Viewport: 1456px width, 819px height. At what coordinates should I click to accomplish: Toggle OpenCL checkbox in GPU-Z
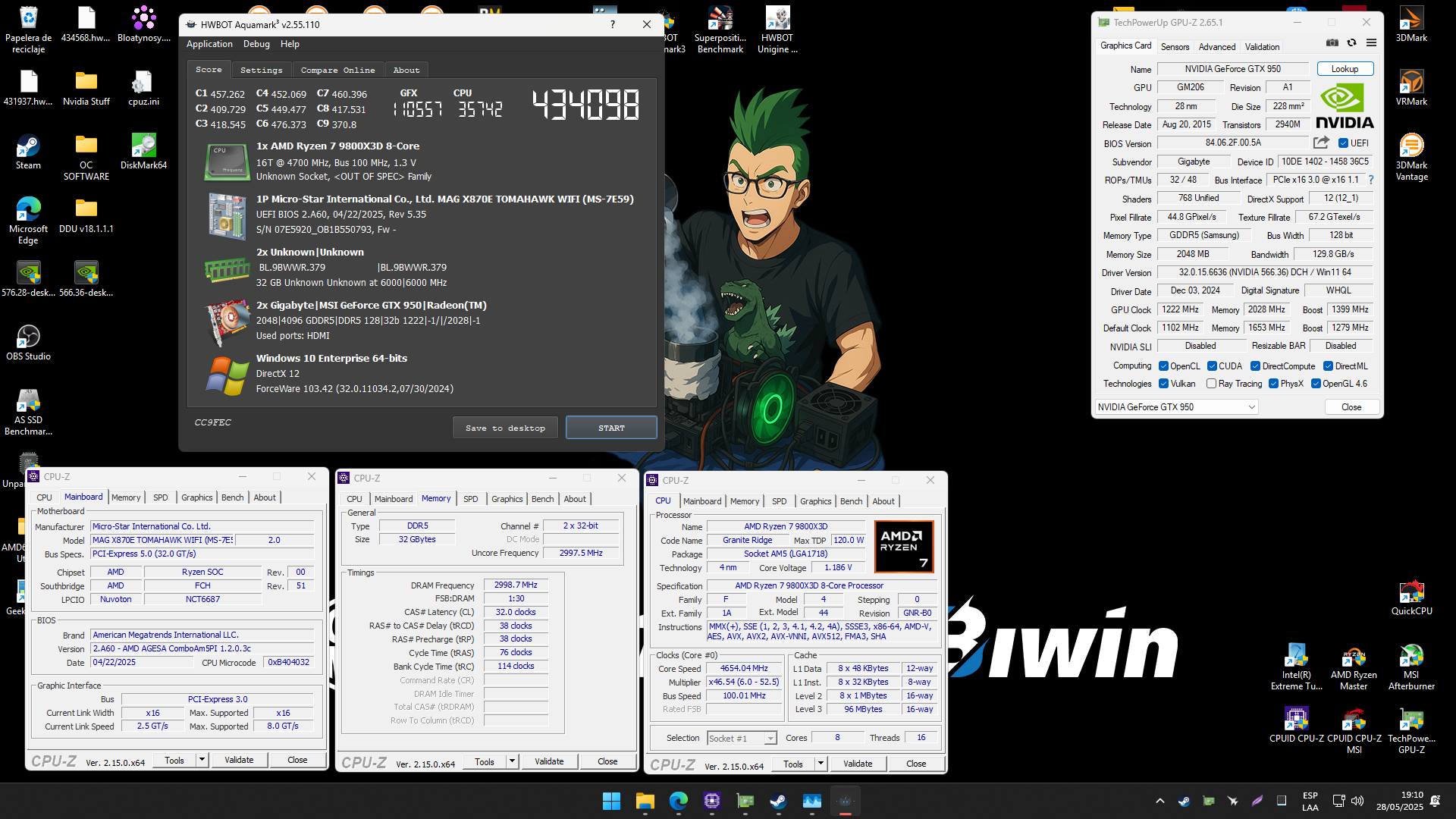[x=1163, y=366]
